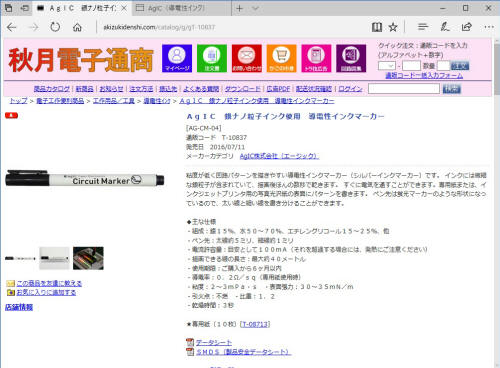This screenshot has width=500, height=368.
Task: Open 広告PDF in the navigation bar
Action: (278, 89)
